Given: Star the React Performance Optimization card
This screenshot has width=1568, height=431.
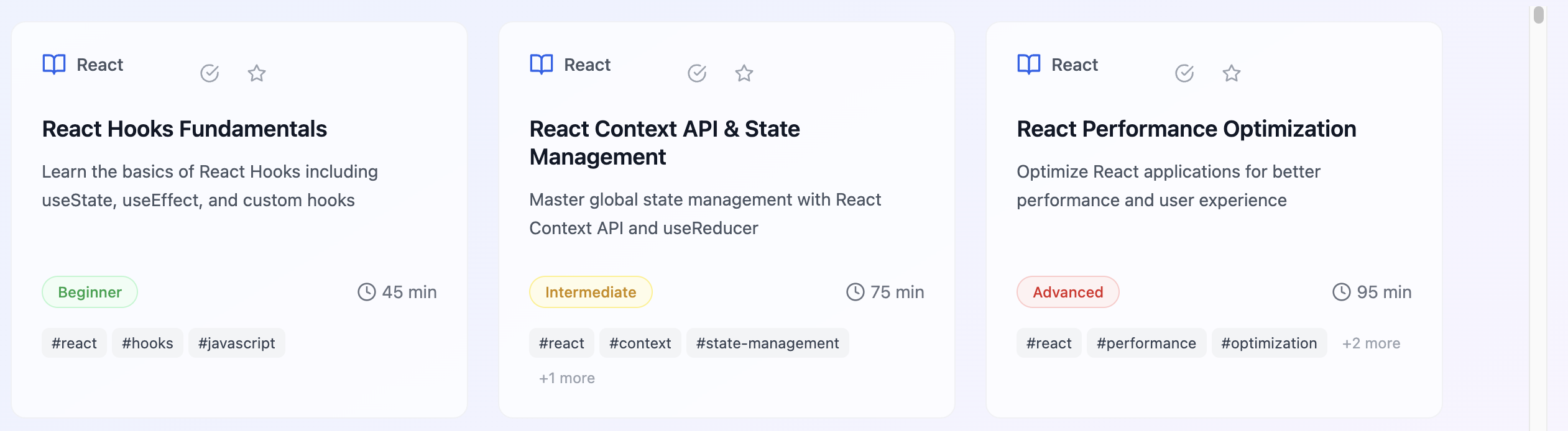Looking at the screenshot, I should [1232, 73].
